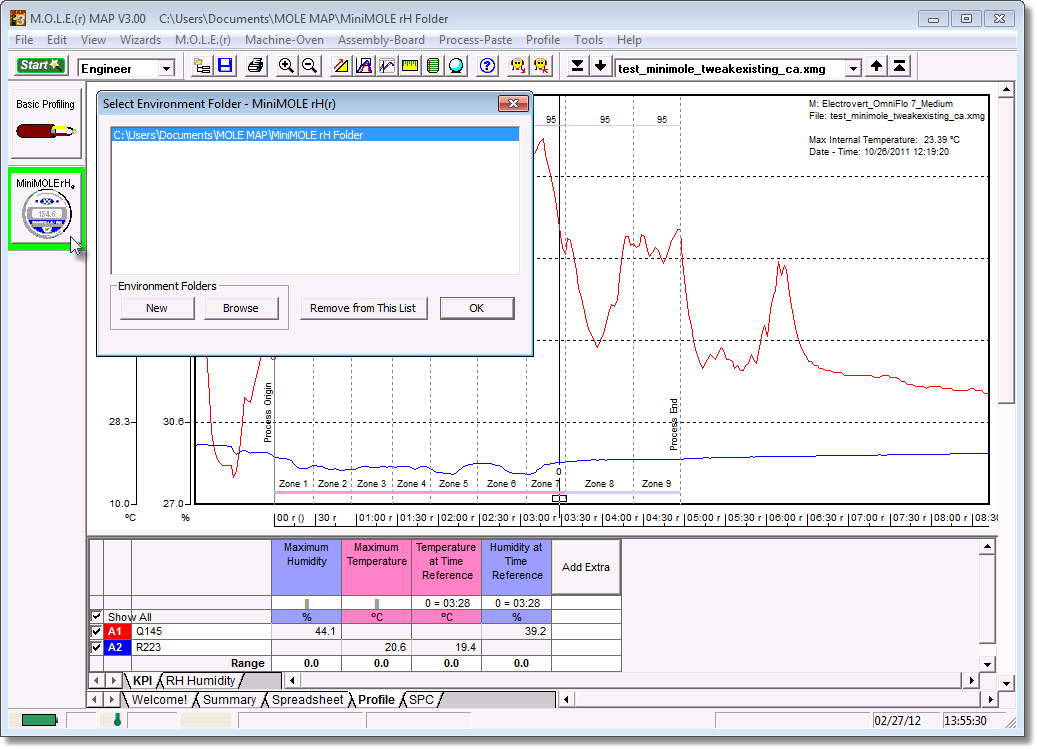Image resolution: width=1037 pixels, height=749 pixels.
Task: Open the Process-Paste menu
Action: (x=476, y=40)
